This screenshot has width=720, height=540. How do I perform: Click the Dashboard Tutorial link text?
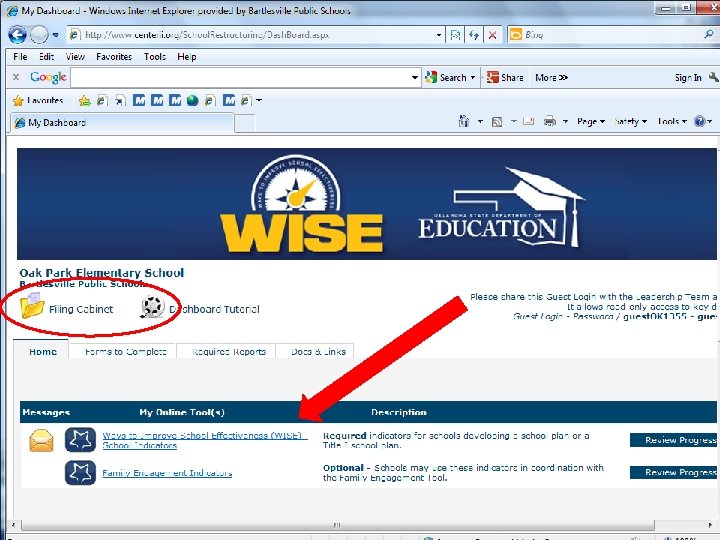[214, 309]
